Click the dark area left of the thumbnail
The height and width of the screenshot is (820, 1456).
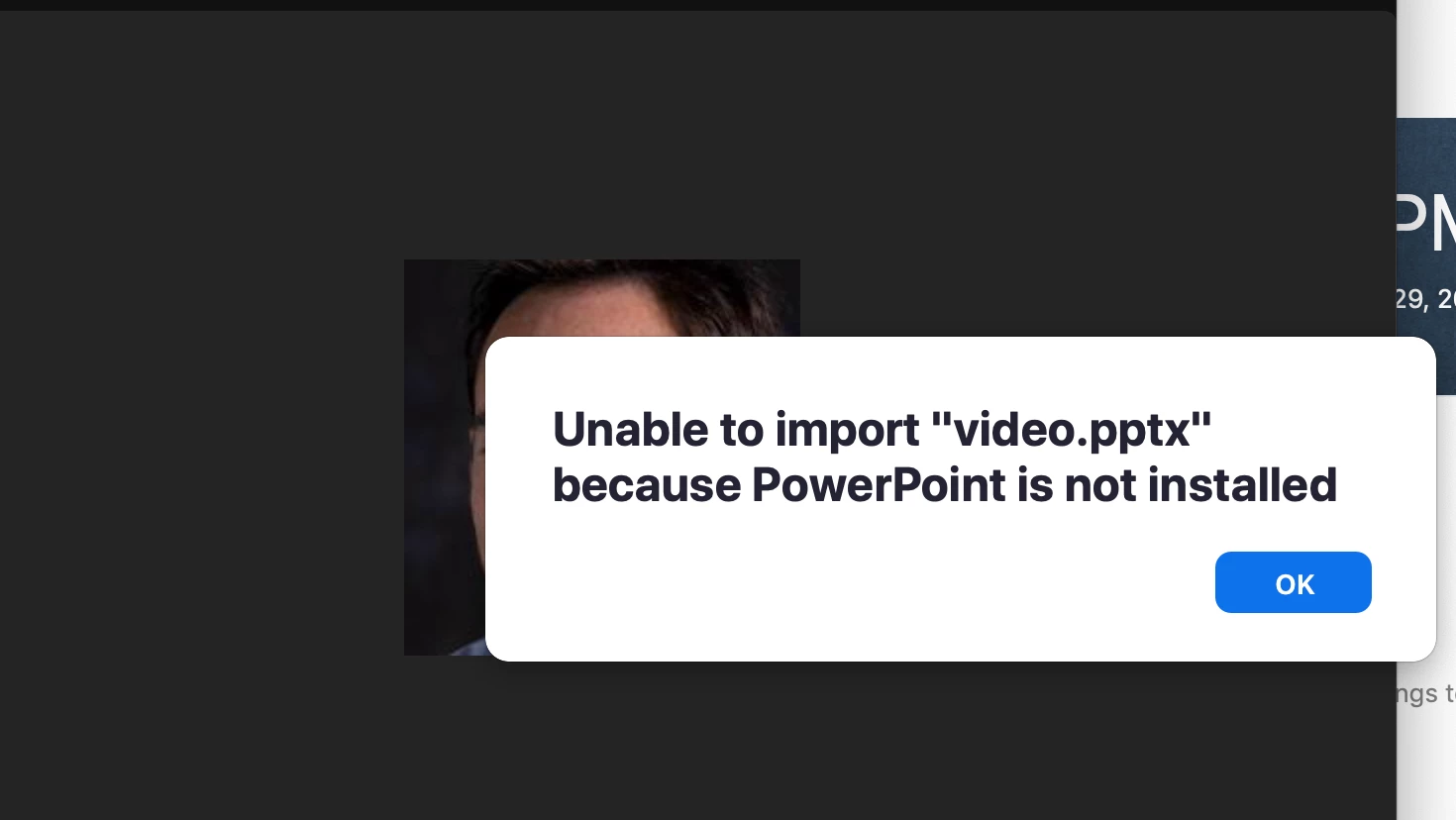click(x=198, y=456)
